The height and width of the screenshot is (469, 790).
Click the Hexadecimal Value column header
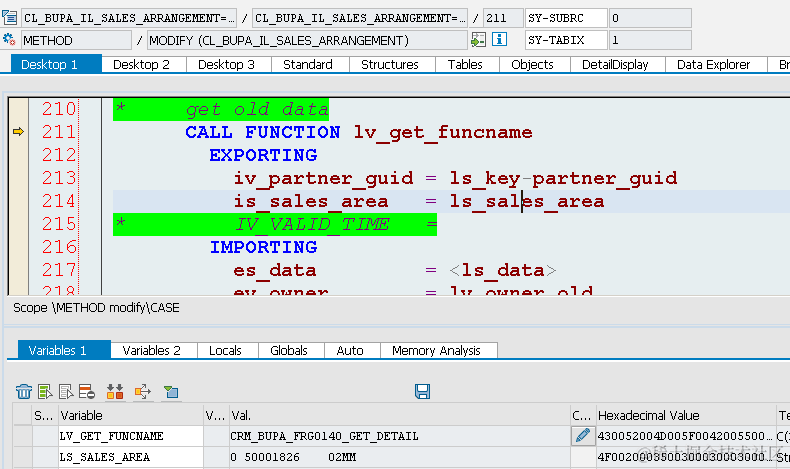tap(686, 416)
